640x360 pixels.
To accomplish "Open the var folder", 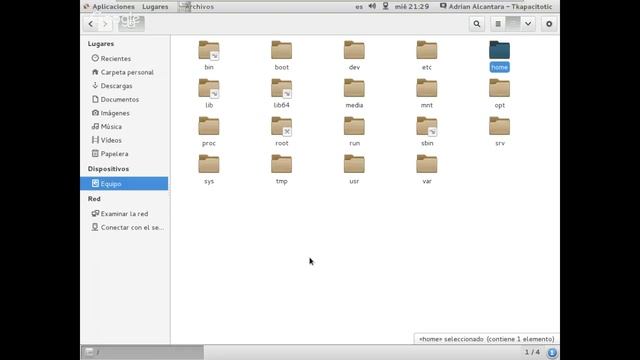I will point(427,169).
